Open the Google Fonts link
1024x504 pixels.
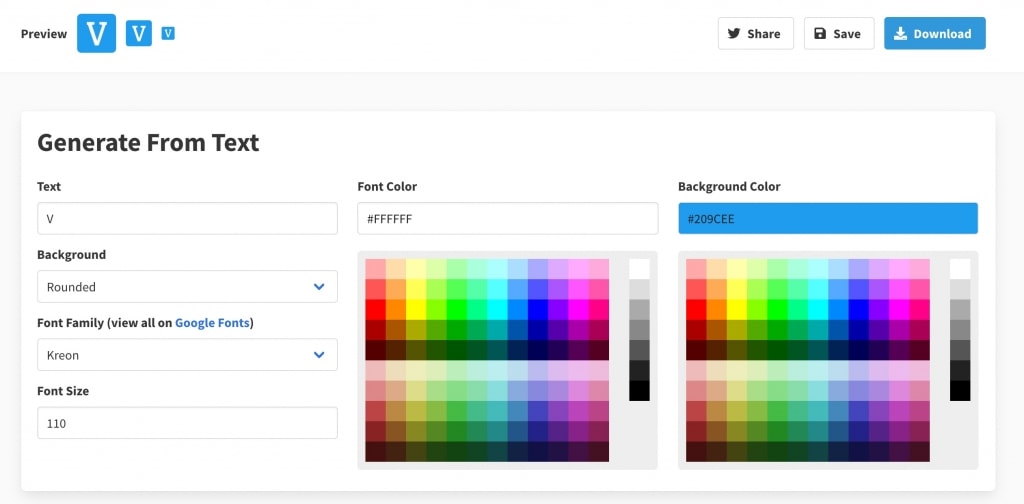point(212,323)
